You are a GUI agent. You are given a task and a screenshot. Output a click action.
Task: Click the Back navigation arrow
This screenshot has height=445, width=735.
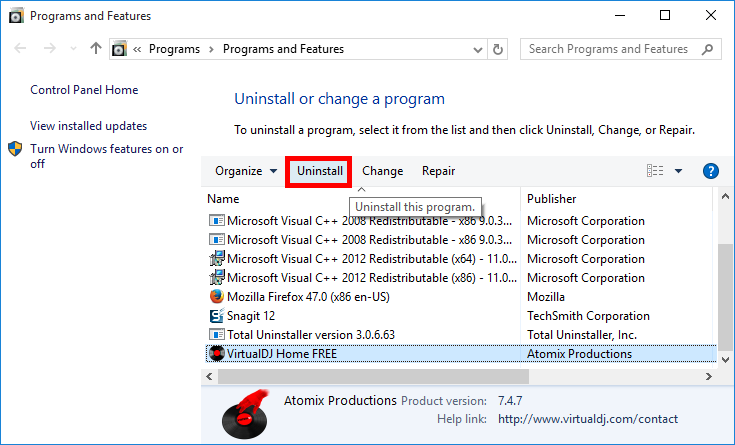[x=20, y=48]
